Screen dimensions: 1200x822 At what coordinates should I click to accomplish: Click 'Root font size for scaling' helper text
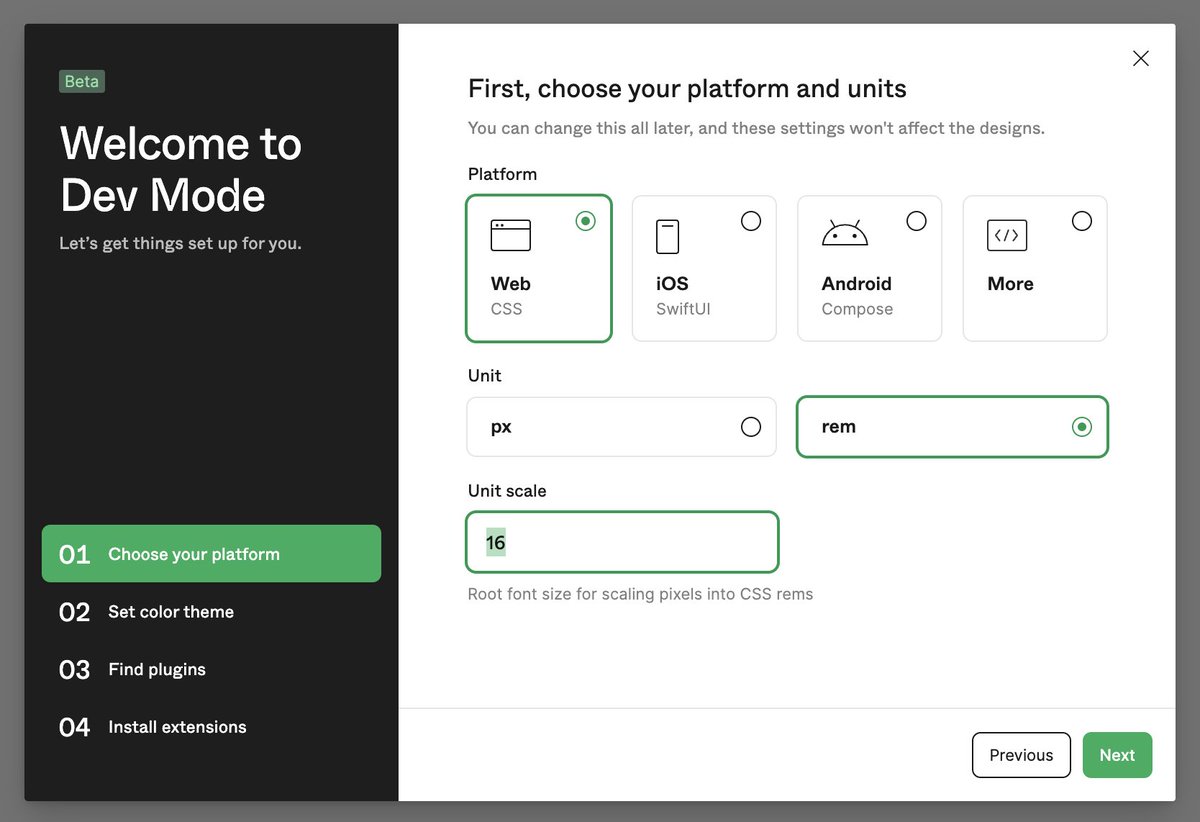pyautogui.click(x=640, y=594)
